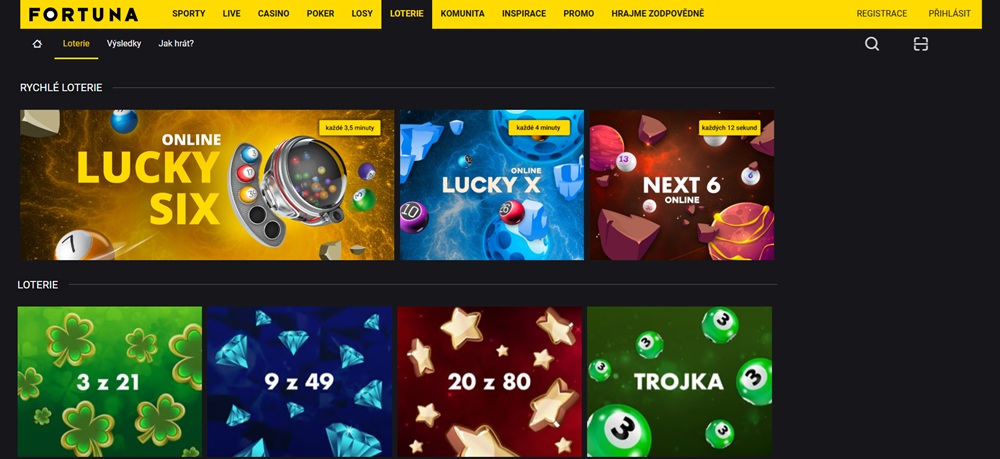Open the Trojka lottery tile
Viewport: 1000px width, 459px height.
[679, 382]
